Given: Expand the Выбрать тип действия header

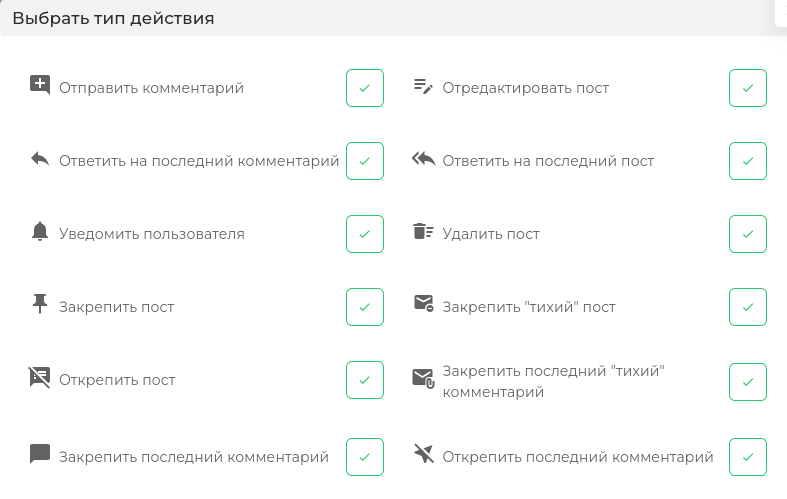Looking at the screenshot, I should point(394,18).
